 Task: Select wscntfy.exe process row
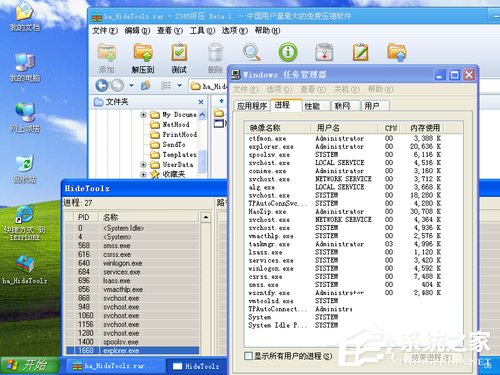coord(345,293)
